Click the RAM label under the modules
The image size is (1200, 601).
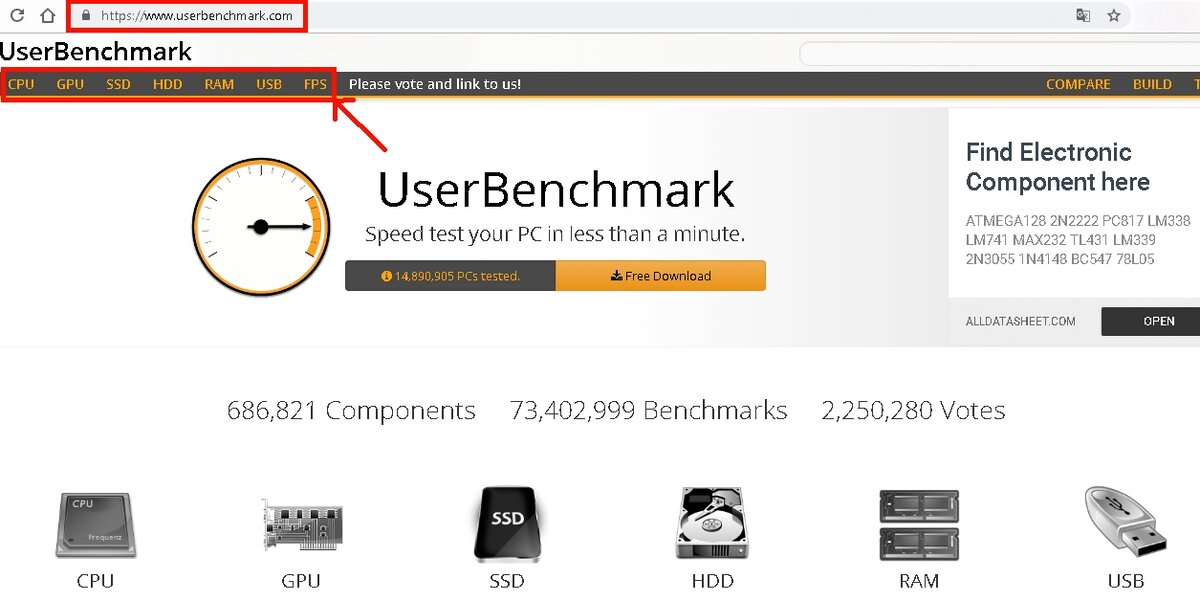(x=919, y=581)
